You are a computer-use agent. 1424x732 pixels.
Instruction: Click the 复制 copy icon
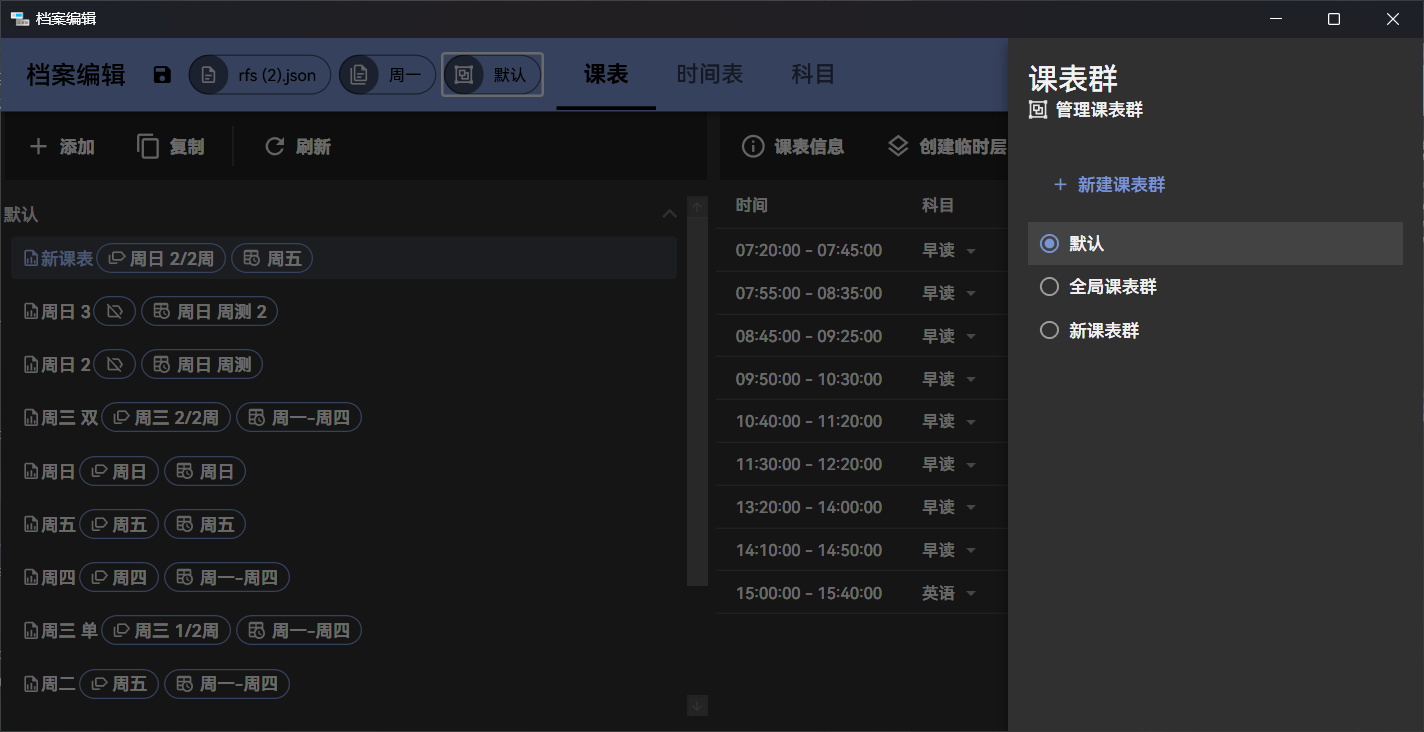[x=148, y=147]
